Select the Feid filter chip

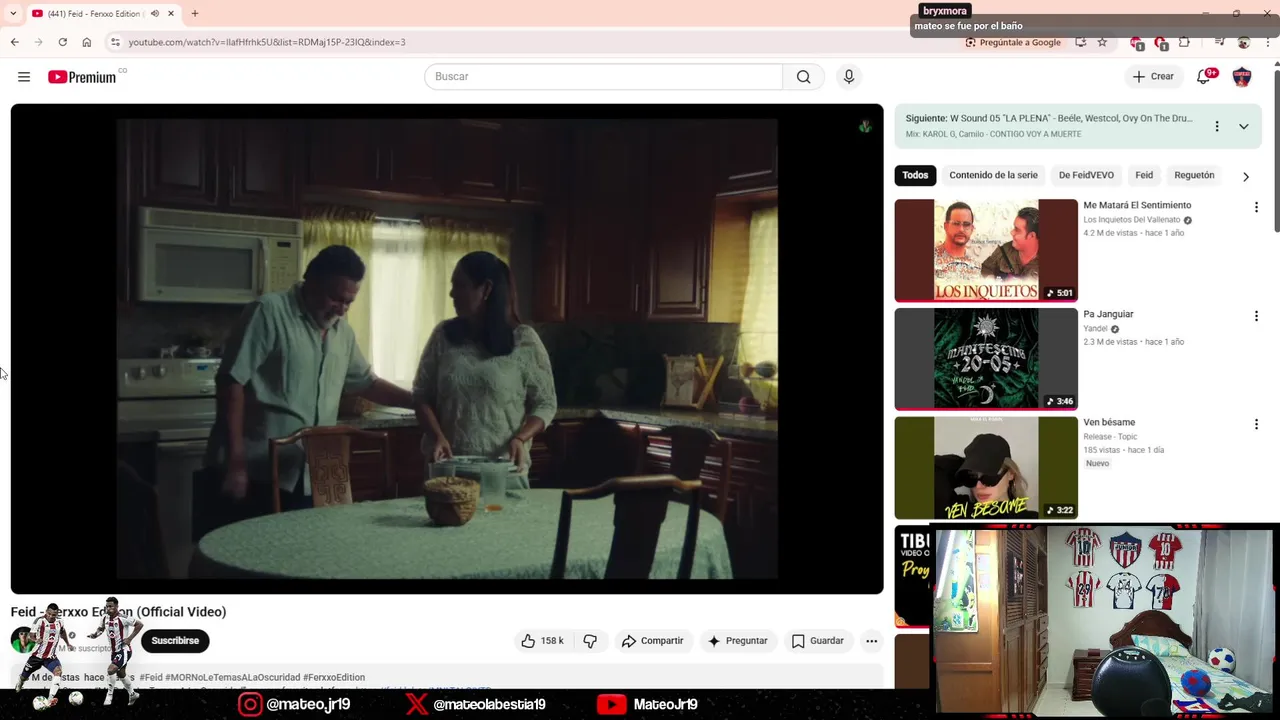click(x=1144, y=175)
